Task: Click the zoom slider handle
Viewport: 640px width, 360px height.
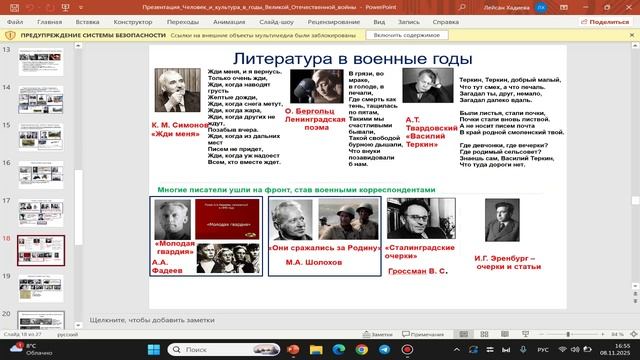Action: (x=568, y=334)
